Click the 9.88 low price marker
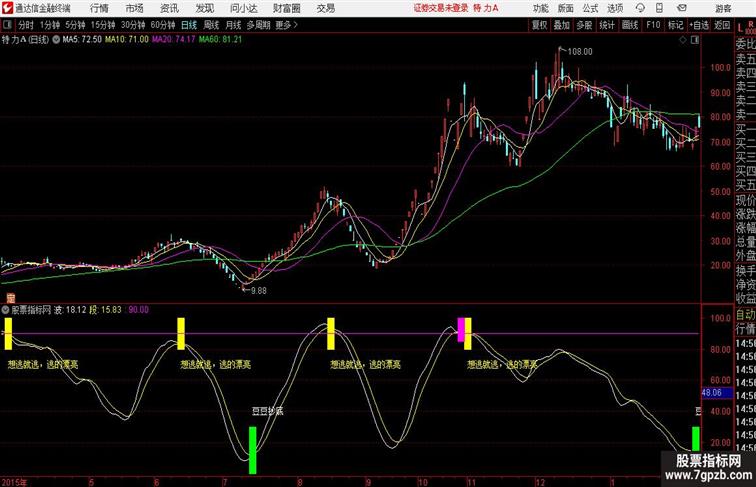This screenshot has height=487, width=756. pos(259,291)
